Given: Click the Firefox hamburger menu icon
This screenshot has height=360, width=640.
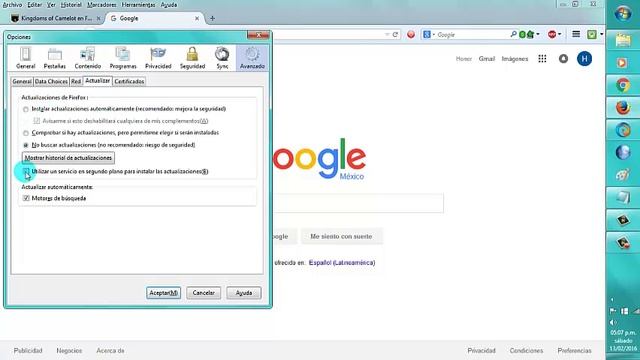Looking at the screenshot, I should pyautogui.click(x=576, y=34).
